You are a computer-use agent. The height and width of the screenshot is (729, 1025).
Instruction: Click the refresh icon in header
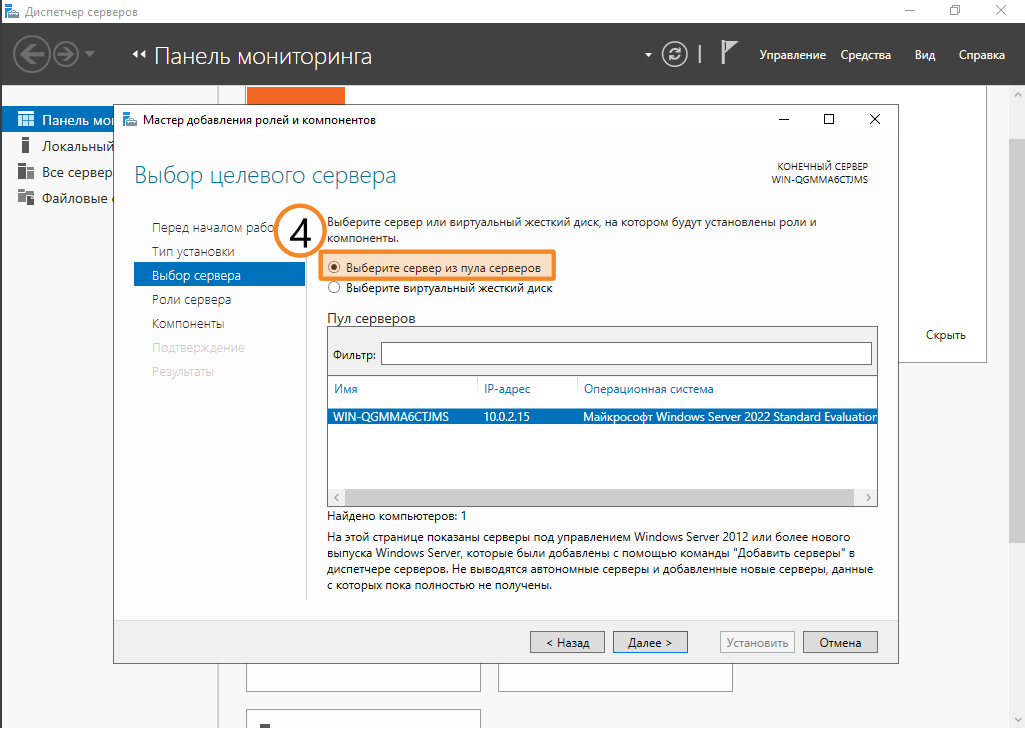point(676,54)
